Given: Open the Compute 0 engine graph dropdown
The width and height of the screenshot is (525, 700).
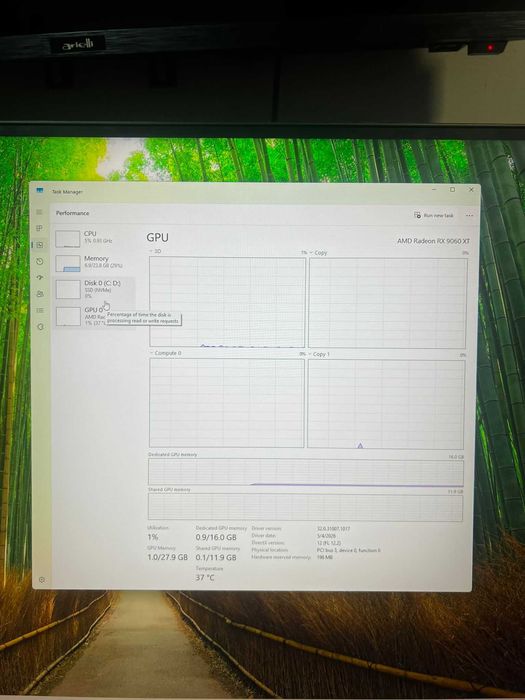Looking at the screenshot, I should [166, 353].
